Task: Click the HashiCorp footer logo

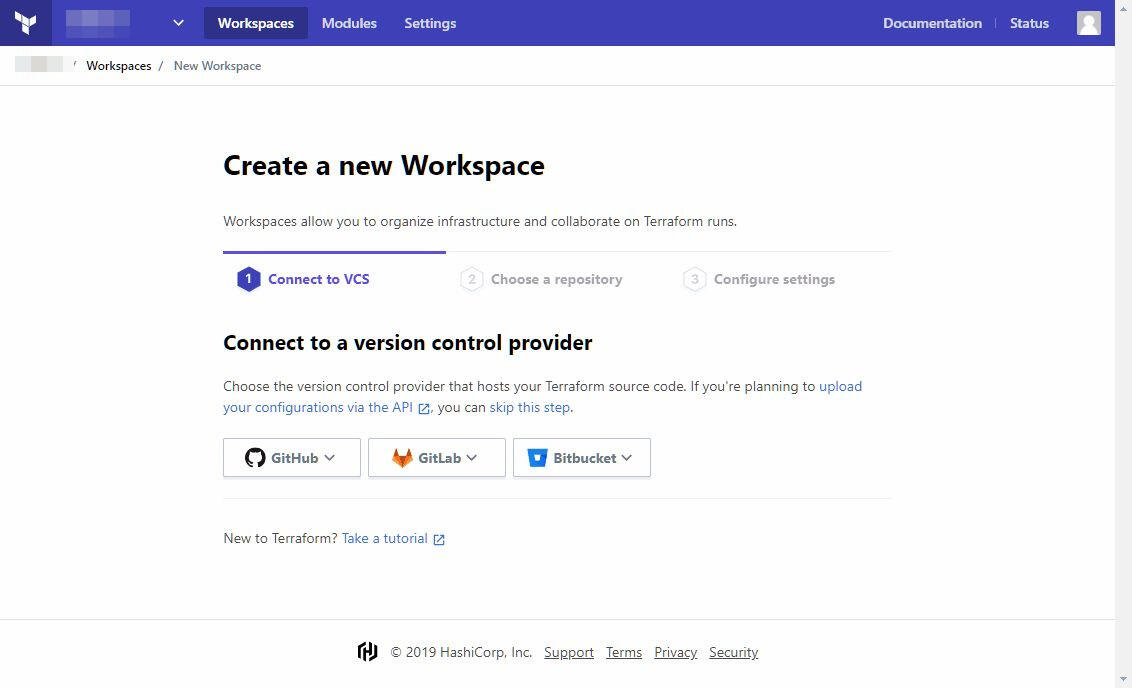Action: click(367, 652)
